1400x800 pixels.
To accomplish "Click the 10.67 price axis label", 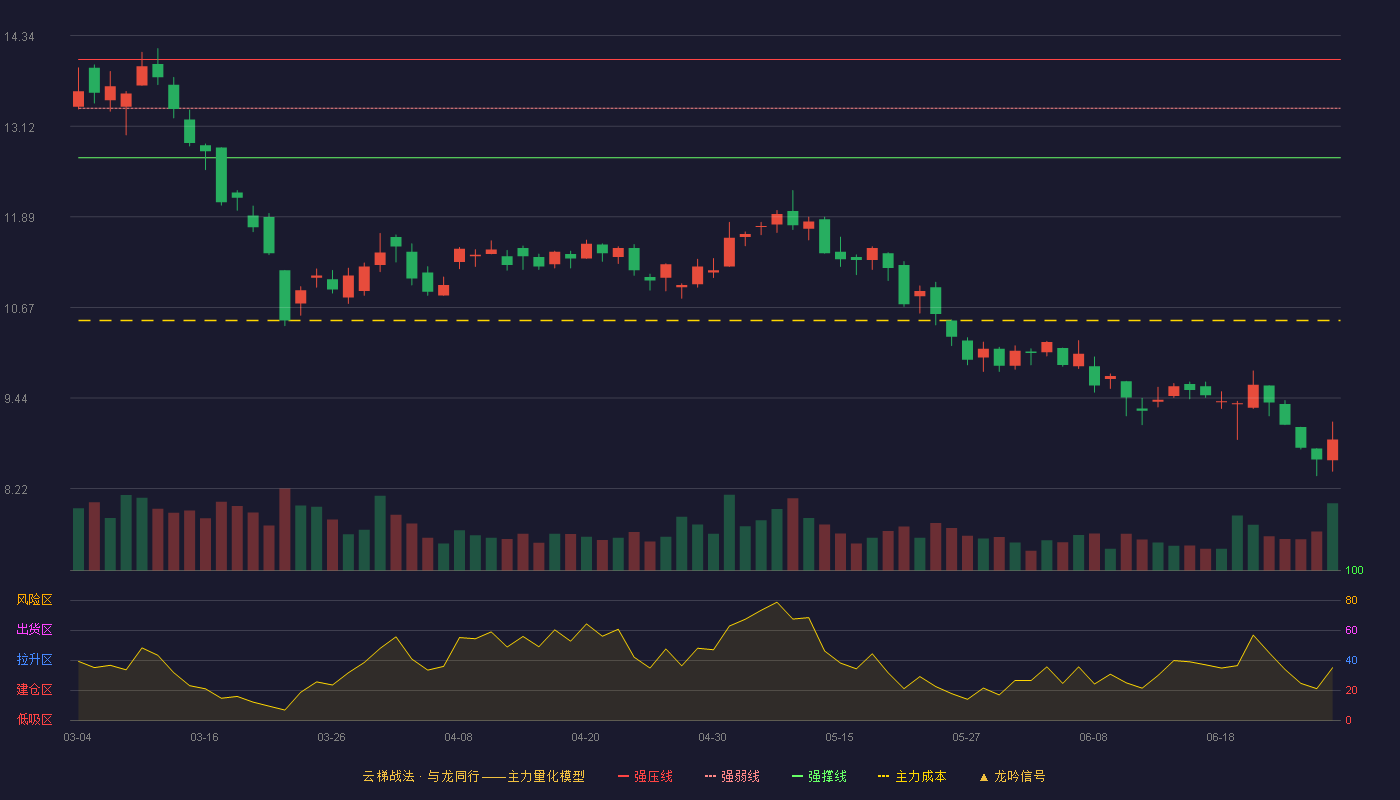I will (19, 308).
